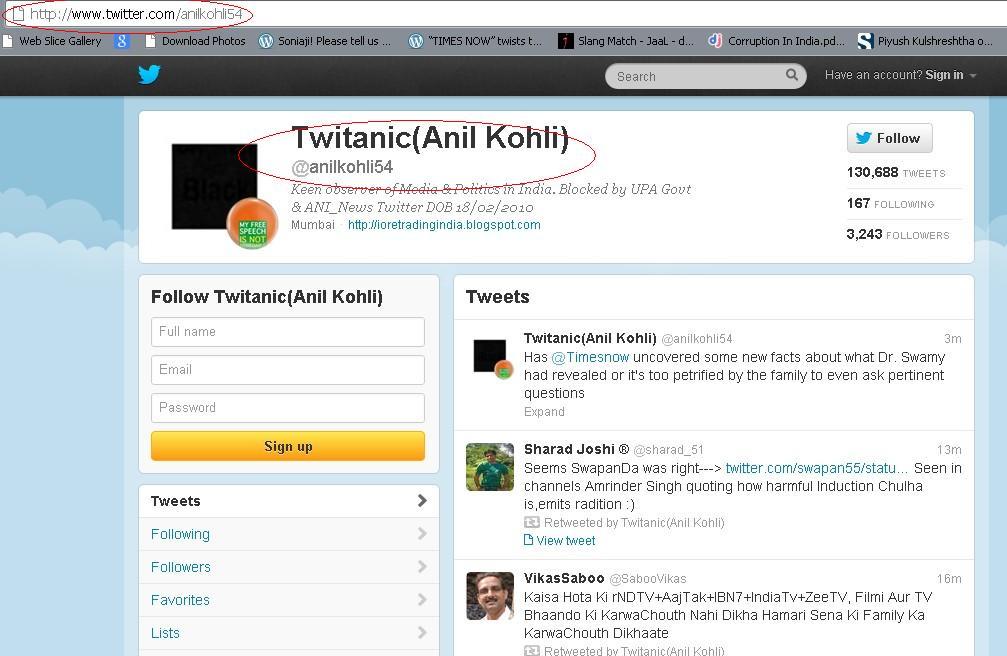Click the Email field
This screenshot has width=1007, height=656.
pyautogui.click(x=288, y=369)
